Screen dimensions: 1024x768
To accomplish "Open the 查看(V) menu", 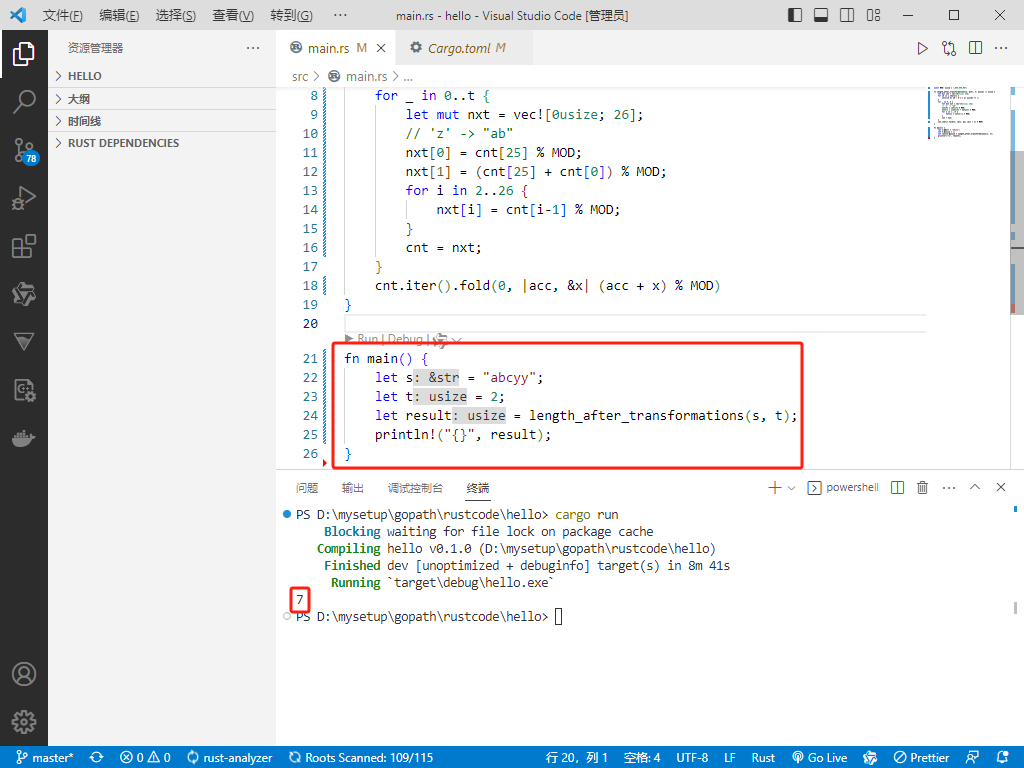I will (x=233, y=15).
